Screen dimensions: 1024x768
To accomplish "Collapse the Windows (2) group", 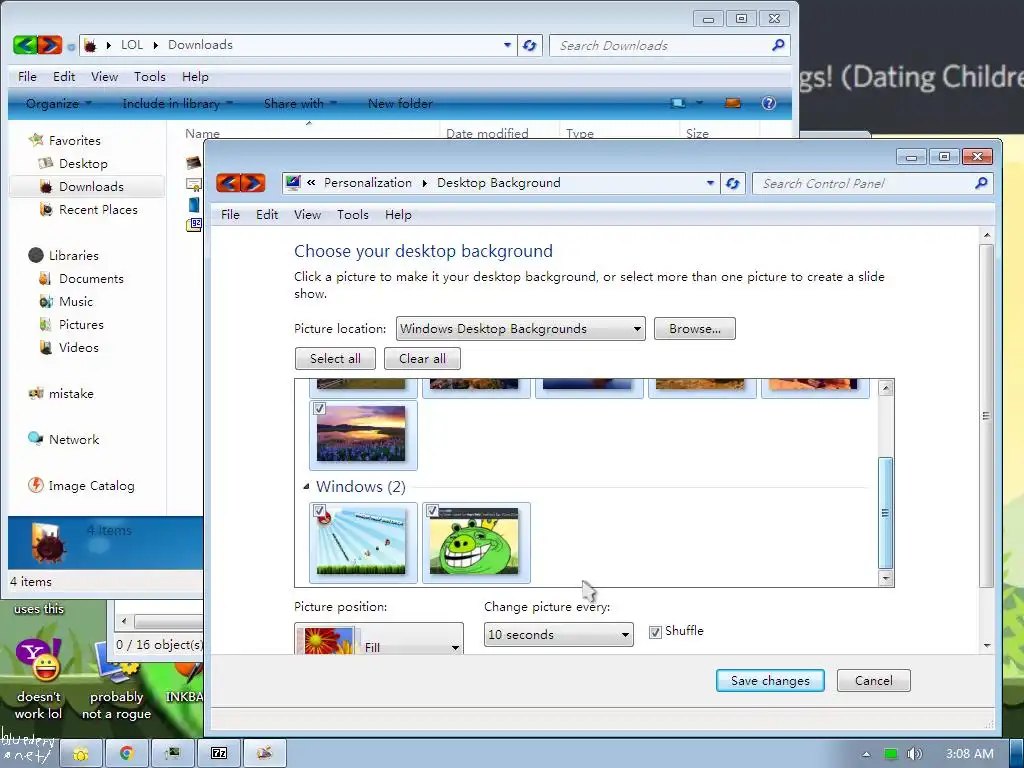I will point(306,487).
